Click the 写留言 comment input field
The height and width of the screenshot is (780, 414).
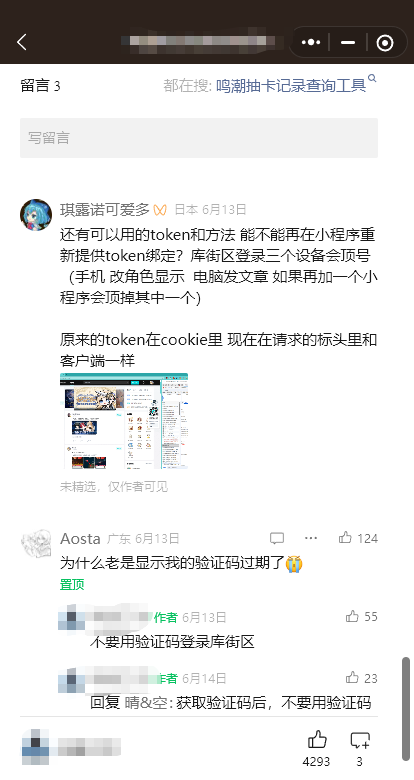(199, 138)
